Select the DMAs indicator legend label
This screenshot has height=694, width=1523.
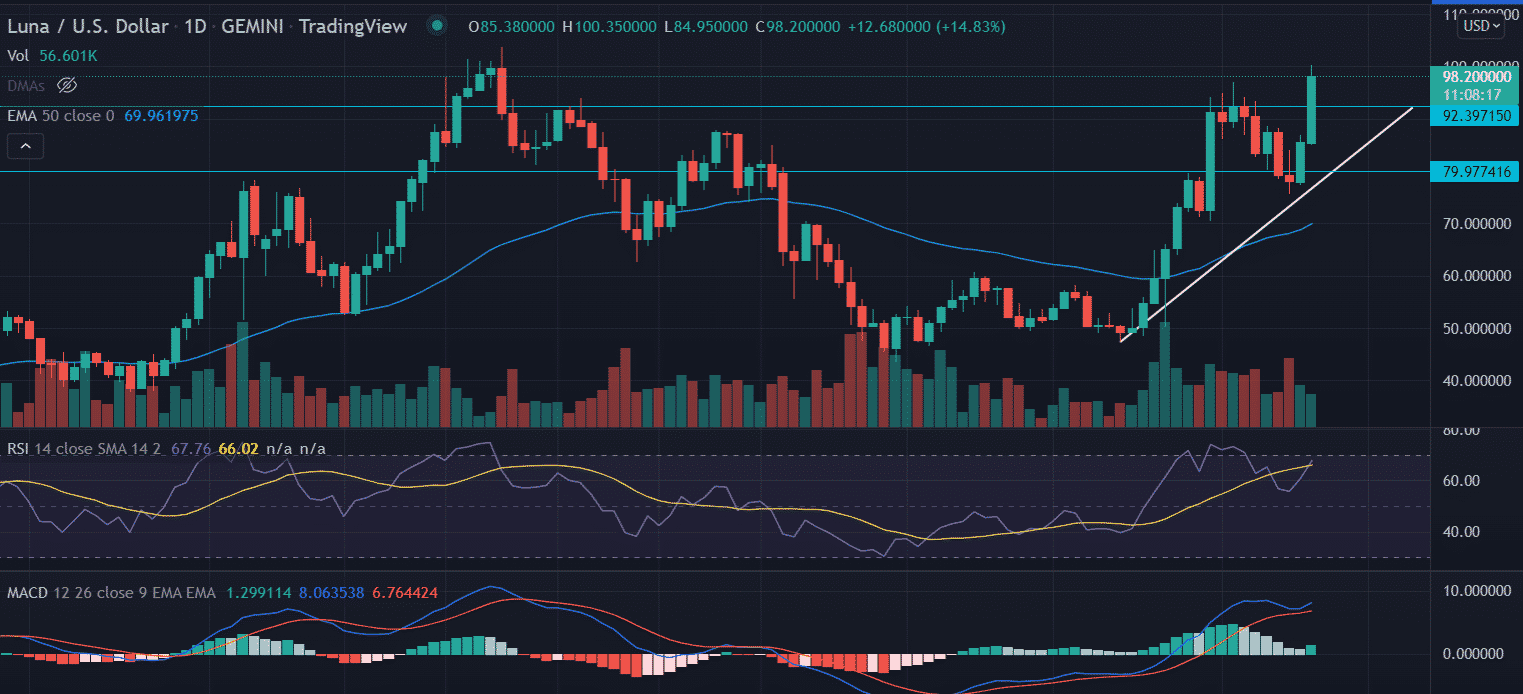coord(27,86)
